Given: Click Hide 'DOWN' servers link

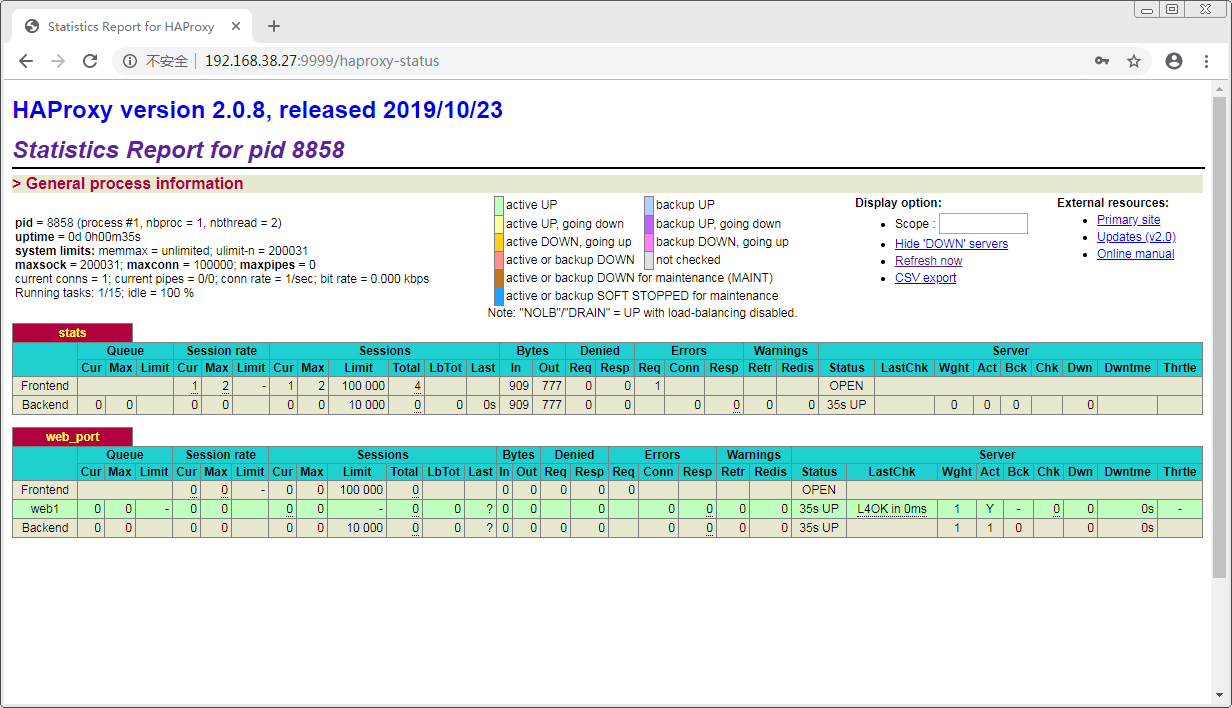Looking at the screenshot, I should click(951, 244).
